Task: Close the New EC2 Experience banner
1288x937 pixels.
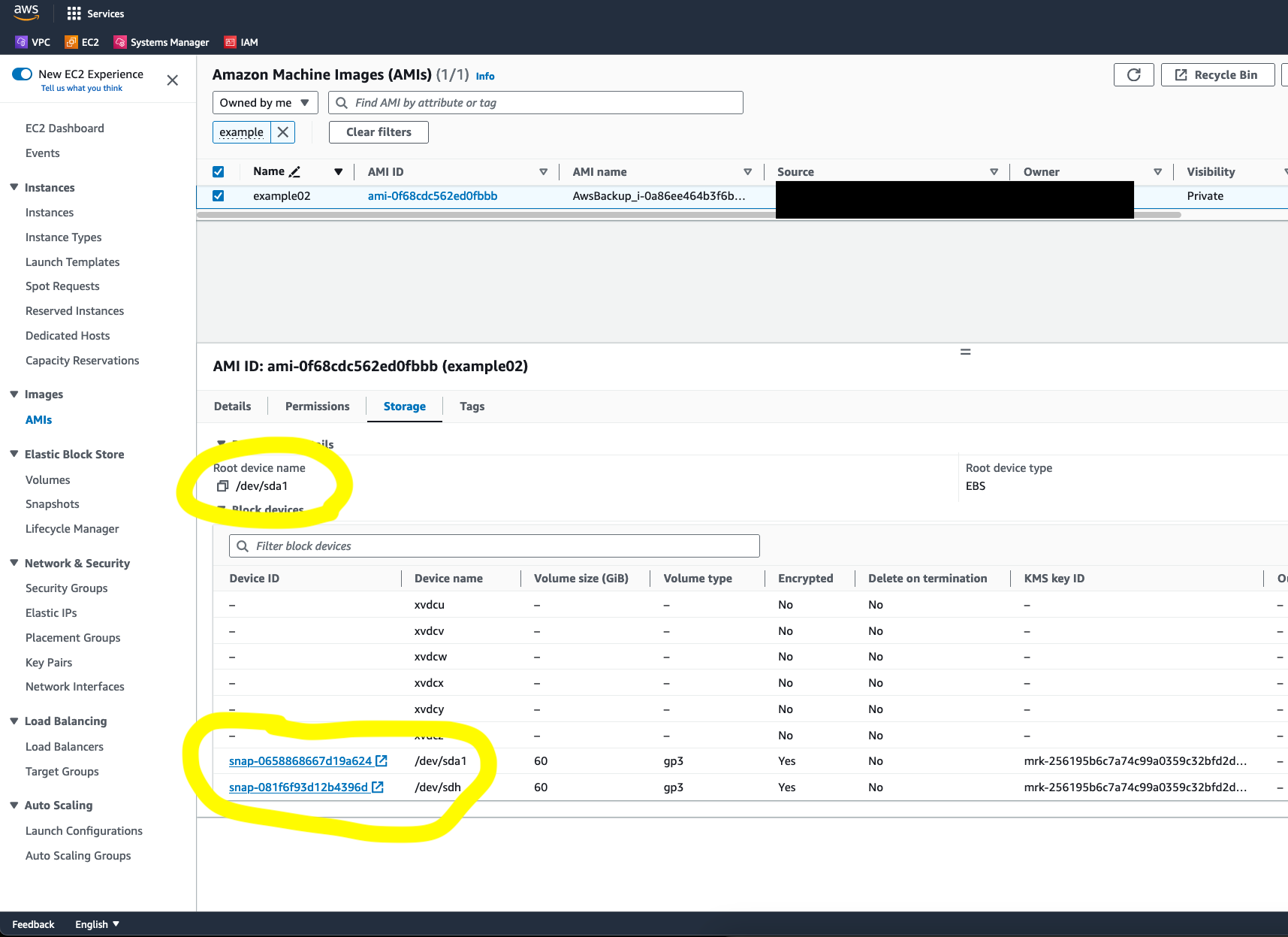Action: point(173,80)
